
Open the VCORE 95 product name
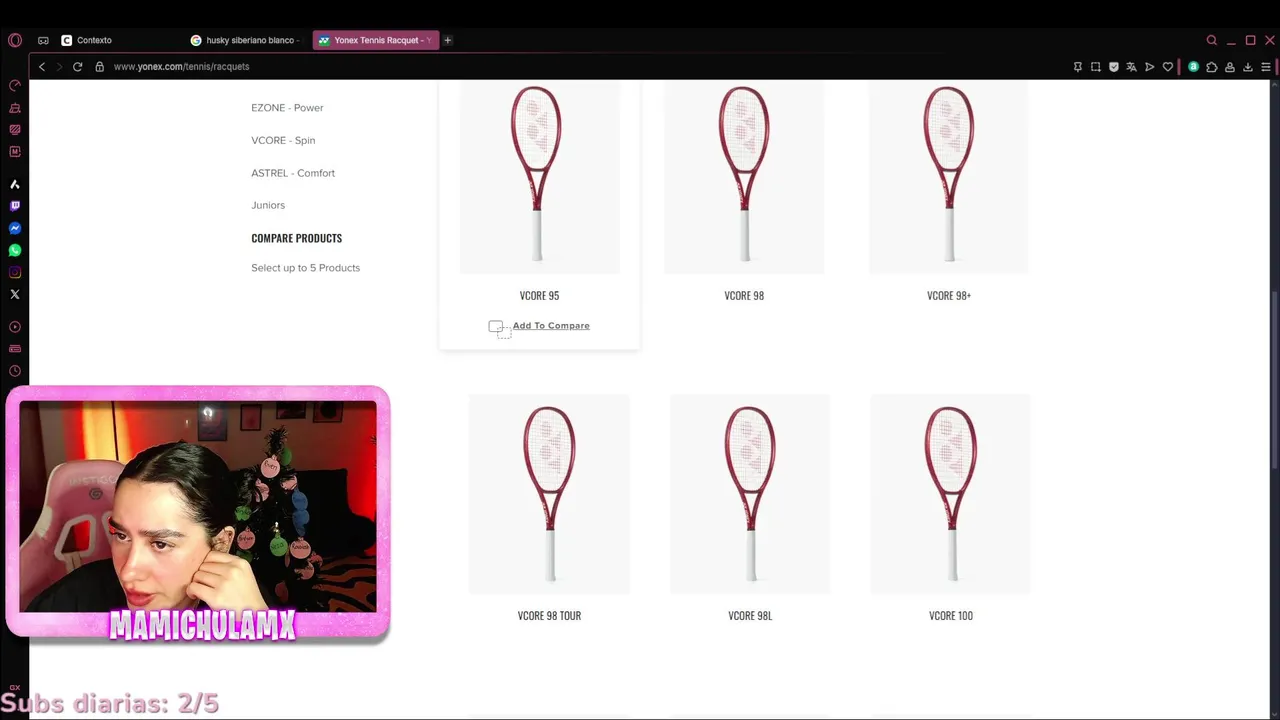coord(539,296)
